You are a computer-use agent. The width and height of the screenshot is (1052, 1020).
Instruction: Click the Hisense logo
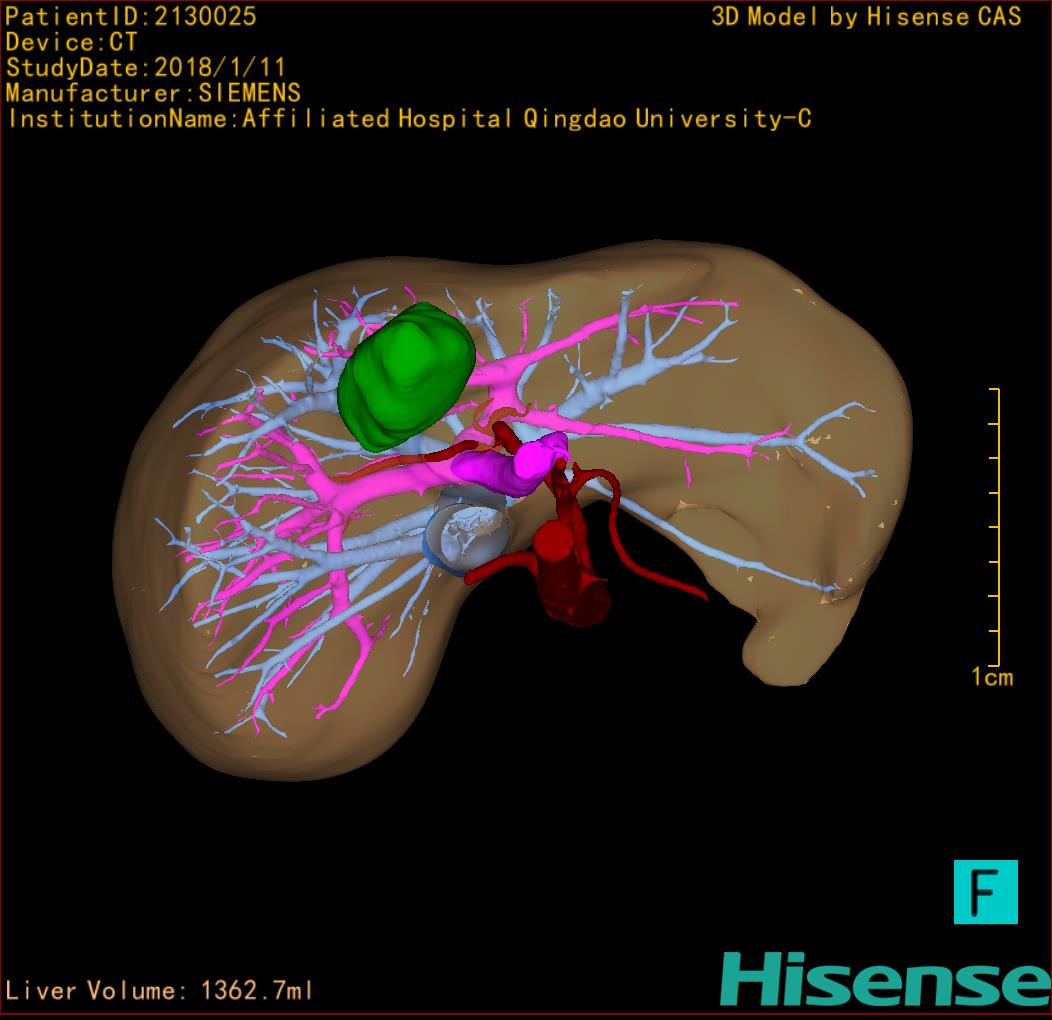pyautogui.click(x=886, y=979)
